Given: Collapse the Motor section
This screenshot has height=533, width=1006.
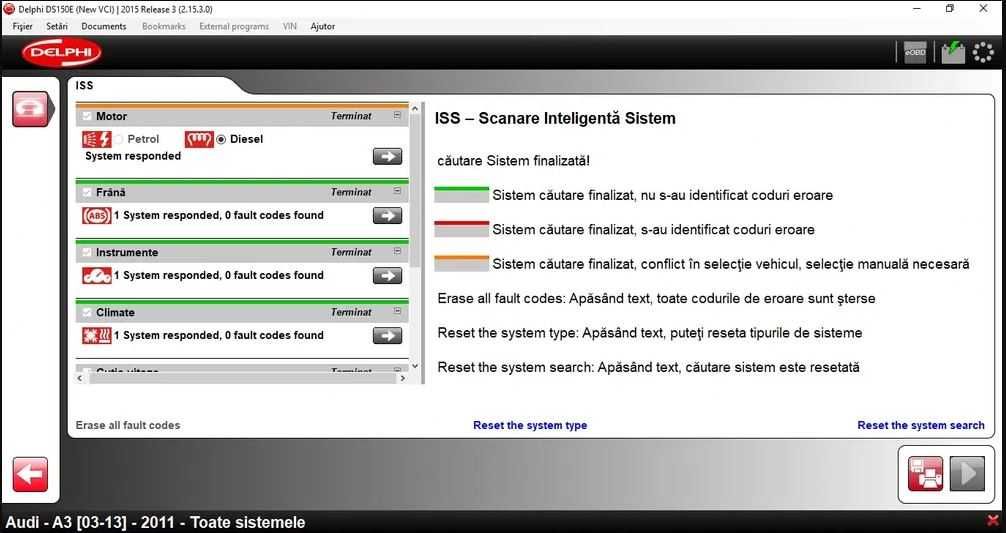Looking at the screenshot, I should tap(397, 115).
